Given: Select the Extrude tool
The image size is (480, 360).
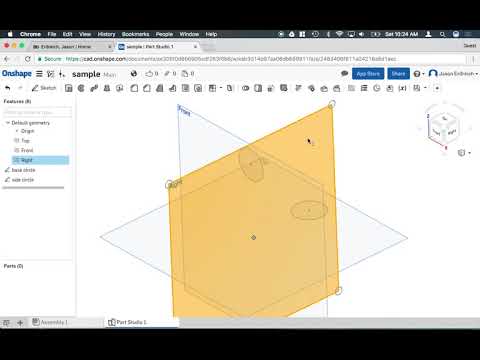Looking at the screenshot, I should (x=69, y=88).
